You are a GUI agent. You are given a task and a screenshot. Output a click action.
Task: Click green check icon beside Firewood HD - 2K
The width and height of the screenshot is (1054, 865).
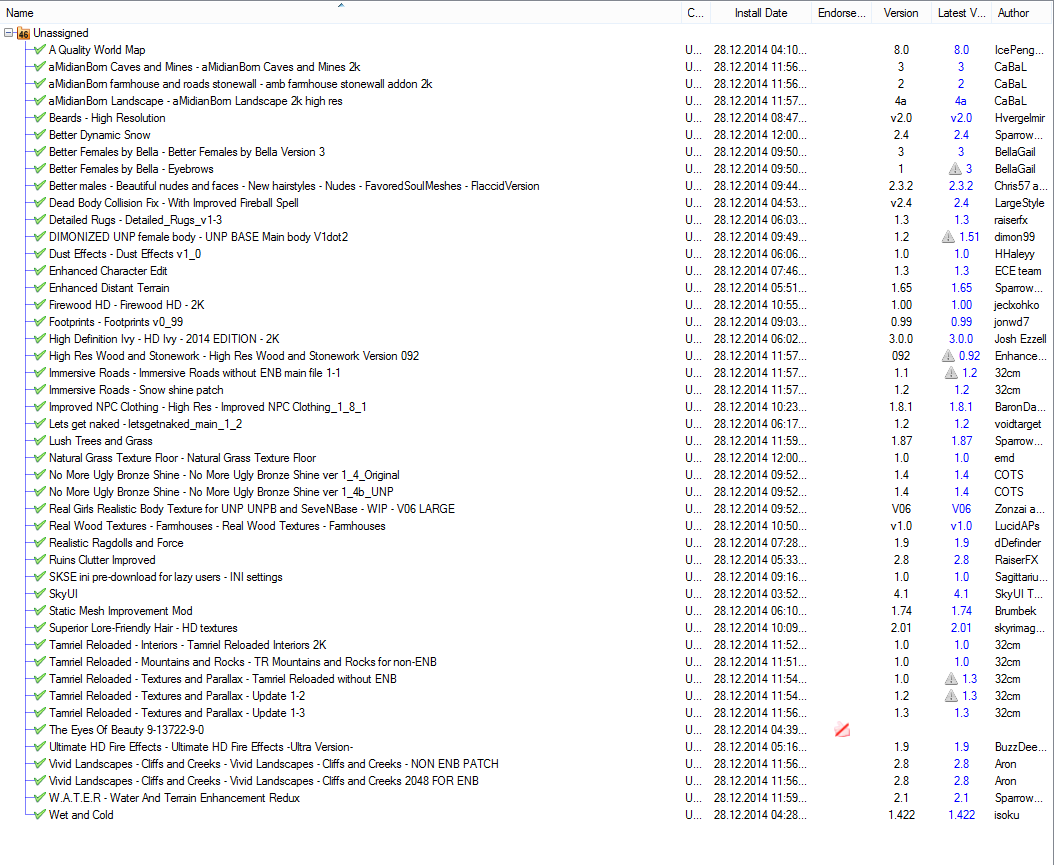tap(40, 304)
